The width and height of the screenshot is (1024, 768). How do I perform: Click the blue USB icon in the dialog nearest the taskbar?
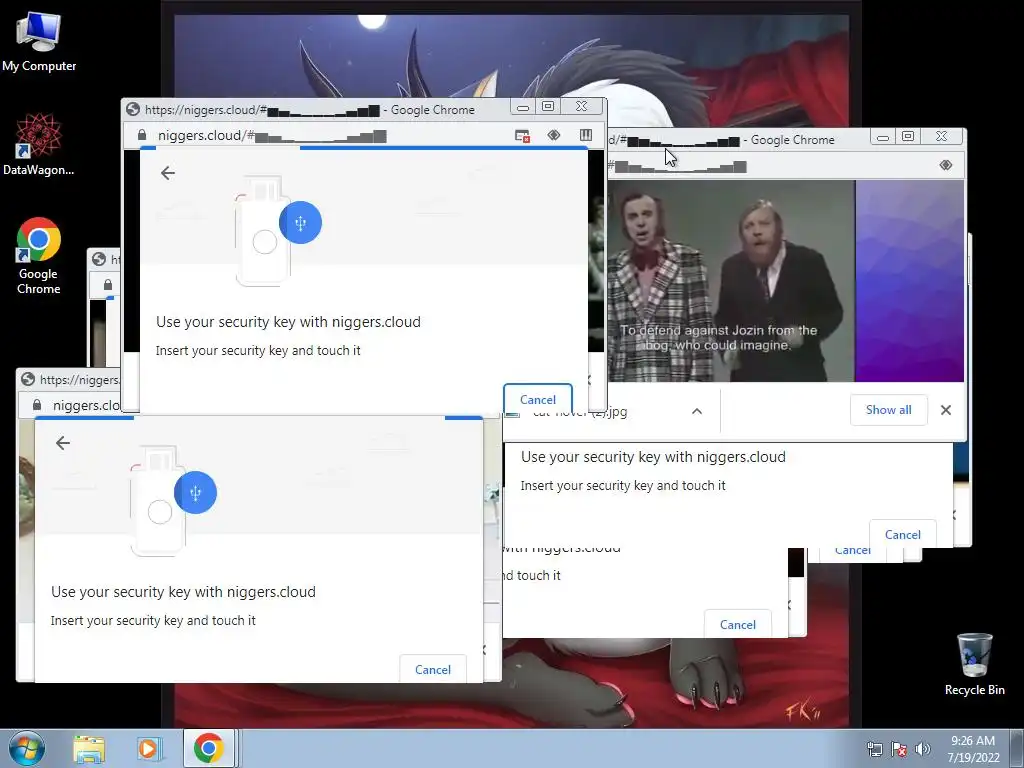195,493
